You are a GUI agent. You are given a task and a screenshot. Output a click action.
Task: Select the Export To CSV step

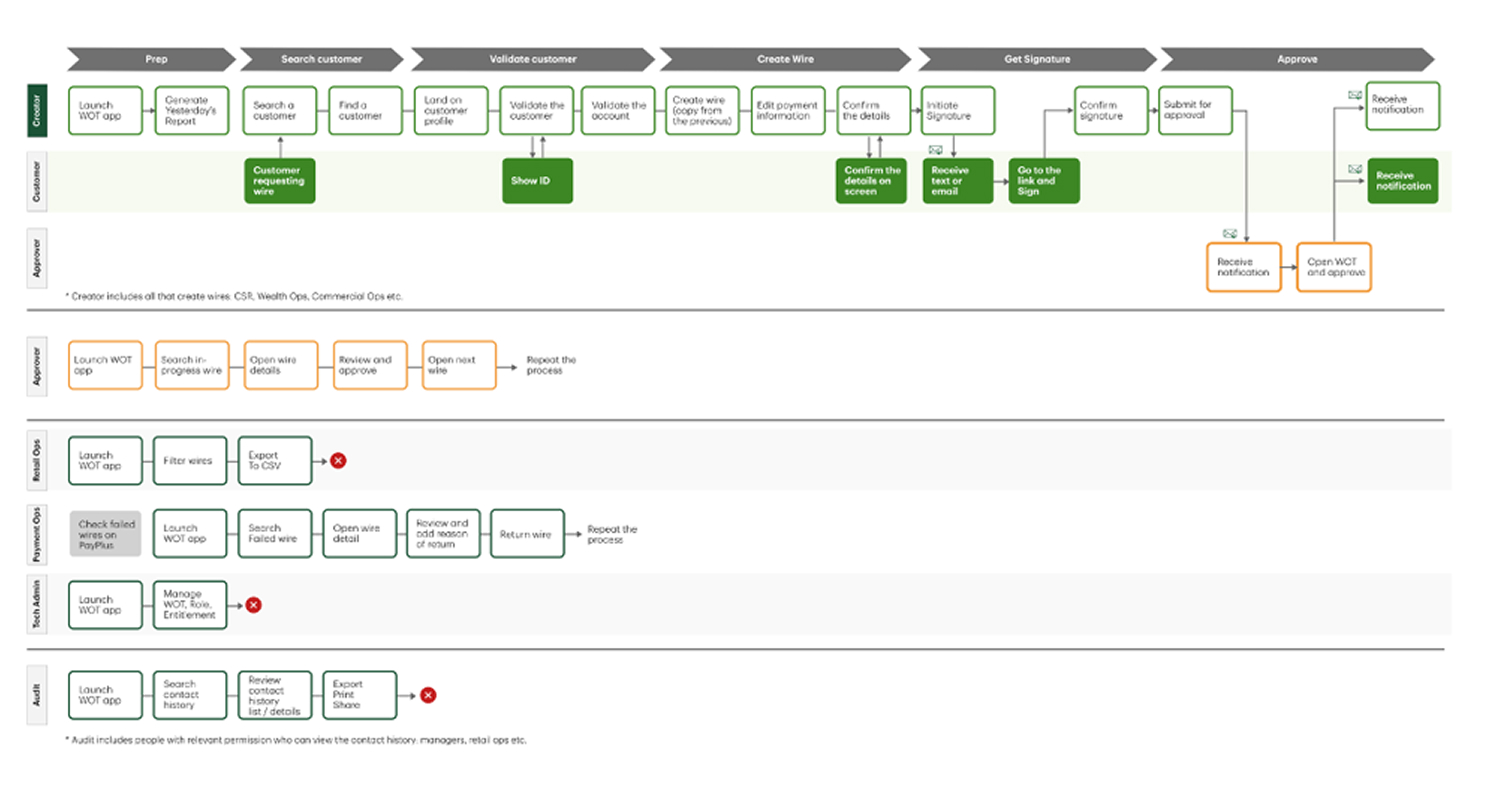pyautogui.click(x=275, y=461)
